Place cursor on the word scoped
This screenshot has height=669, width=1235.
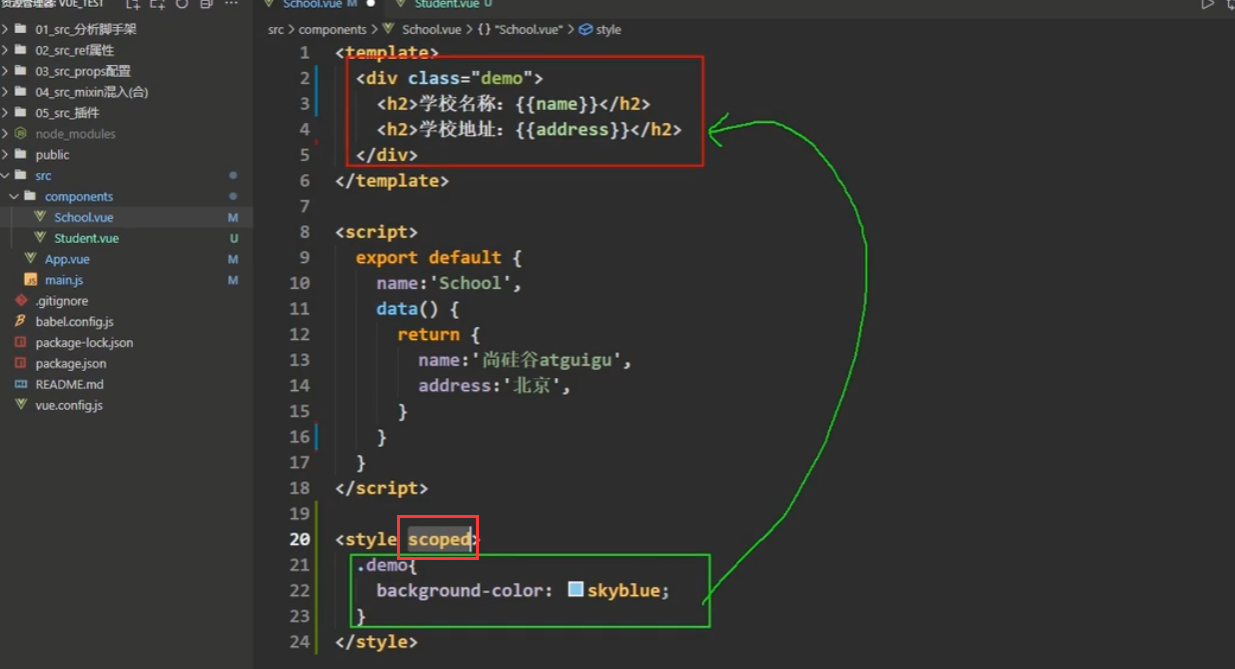tap(439, 539)
